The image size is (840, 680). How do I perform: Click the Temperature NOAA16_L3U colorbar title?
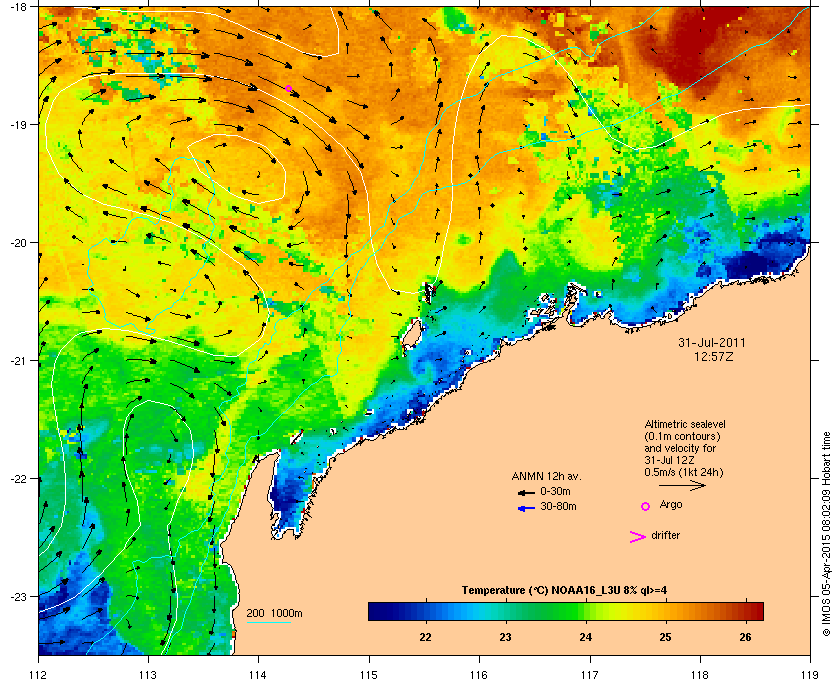point(564,591)
